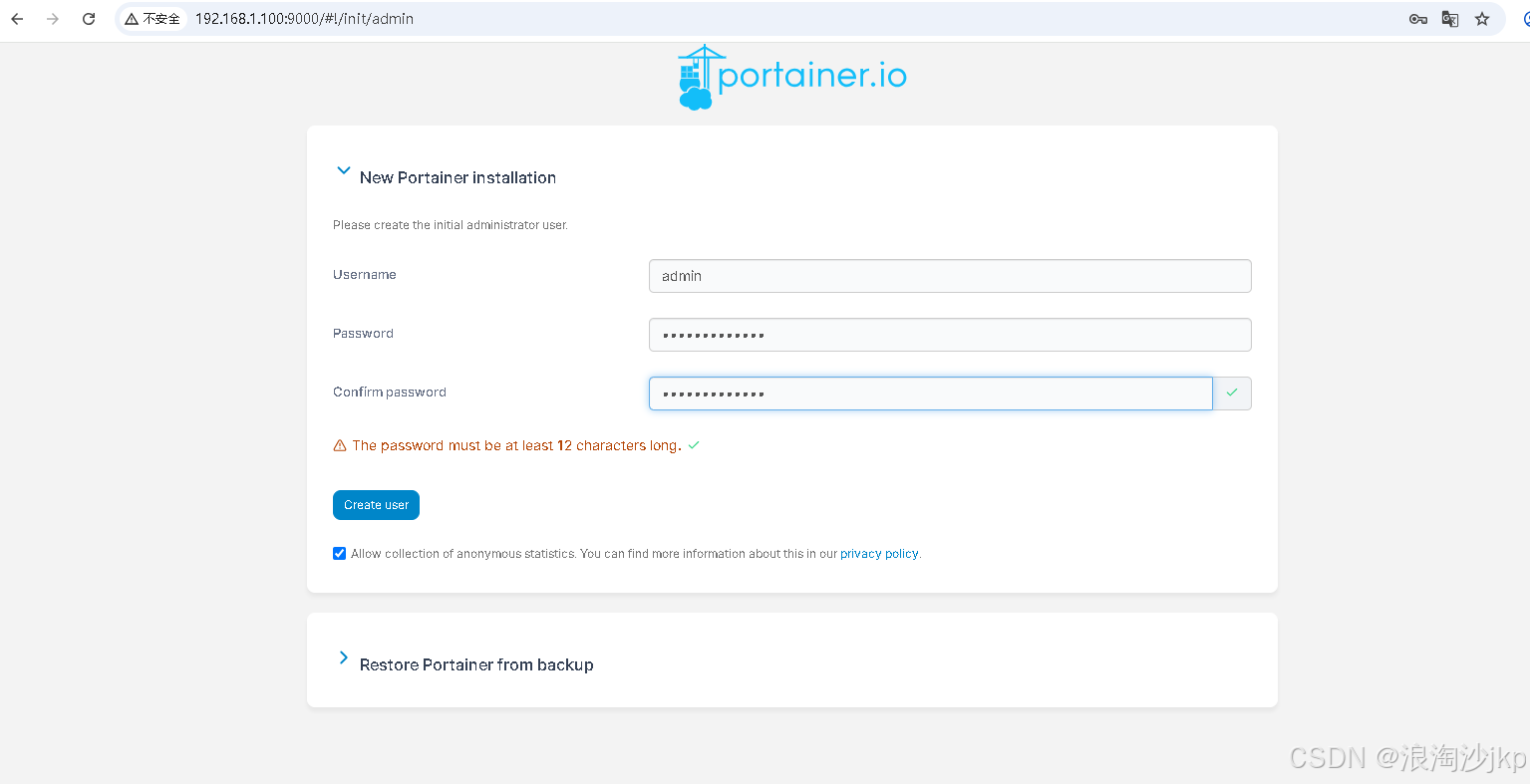Open the saved passwords key icon

tap(1417, 19)
